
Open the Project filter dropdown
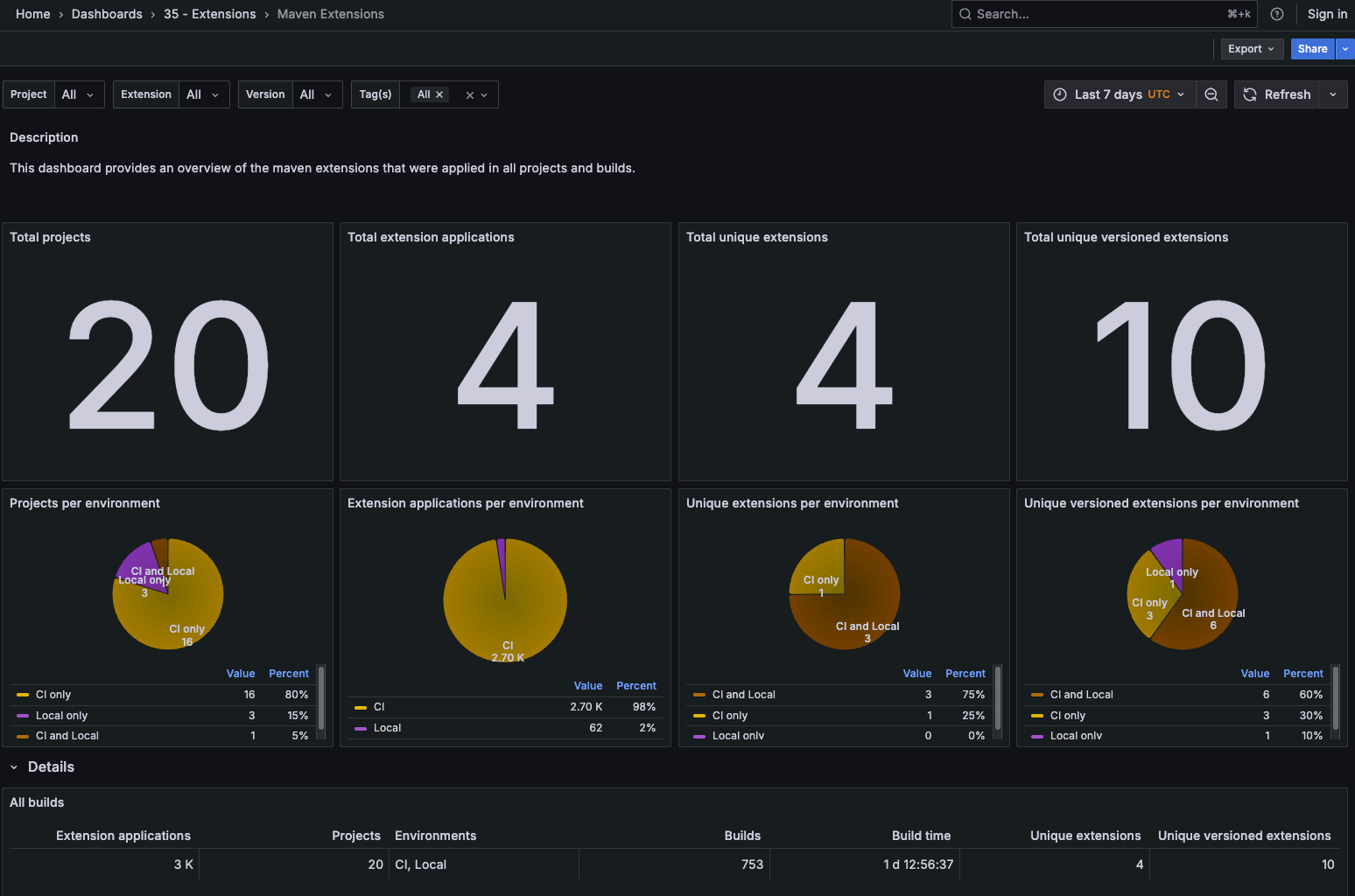[x=79, y=94]
